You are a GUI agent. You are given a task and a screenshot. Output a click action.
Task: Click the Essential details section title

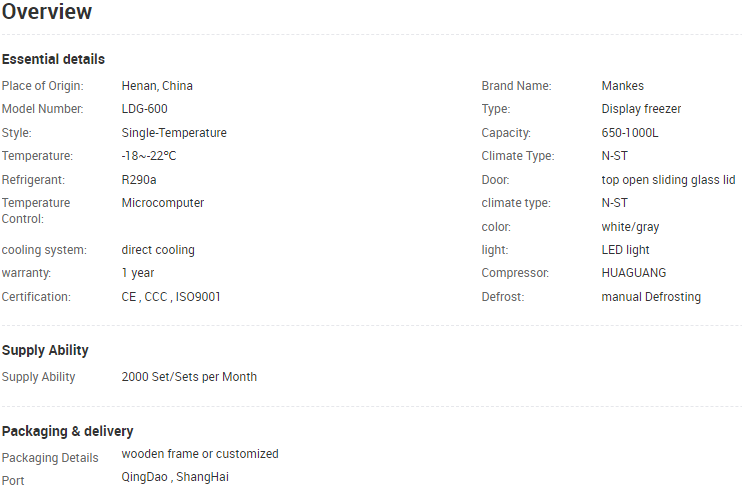click(x=53, y=59)
